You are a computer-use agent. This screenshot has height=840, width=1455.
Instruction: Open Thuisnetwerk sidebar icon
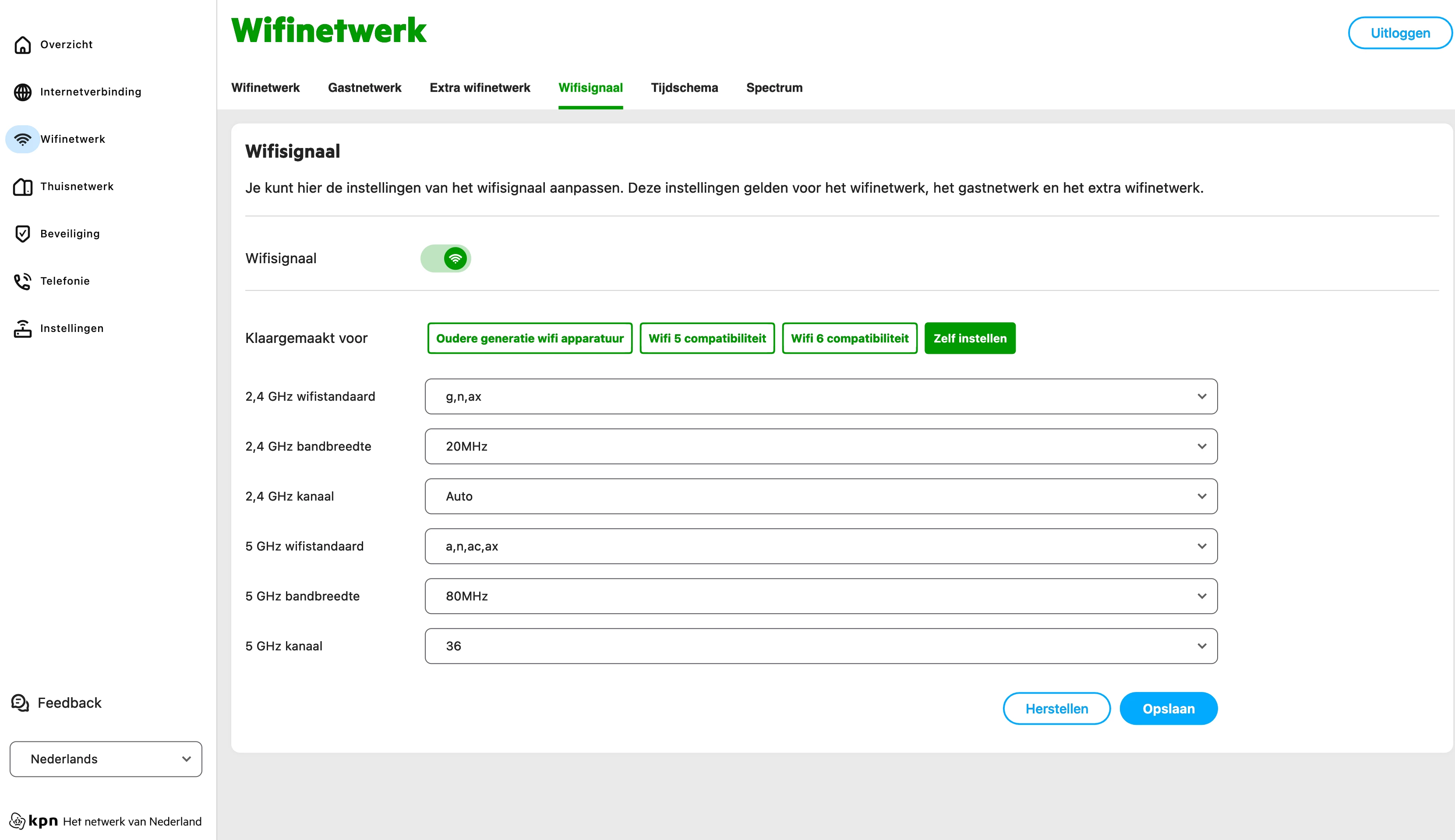(22, 186)
